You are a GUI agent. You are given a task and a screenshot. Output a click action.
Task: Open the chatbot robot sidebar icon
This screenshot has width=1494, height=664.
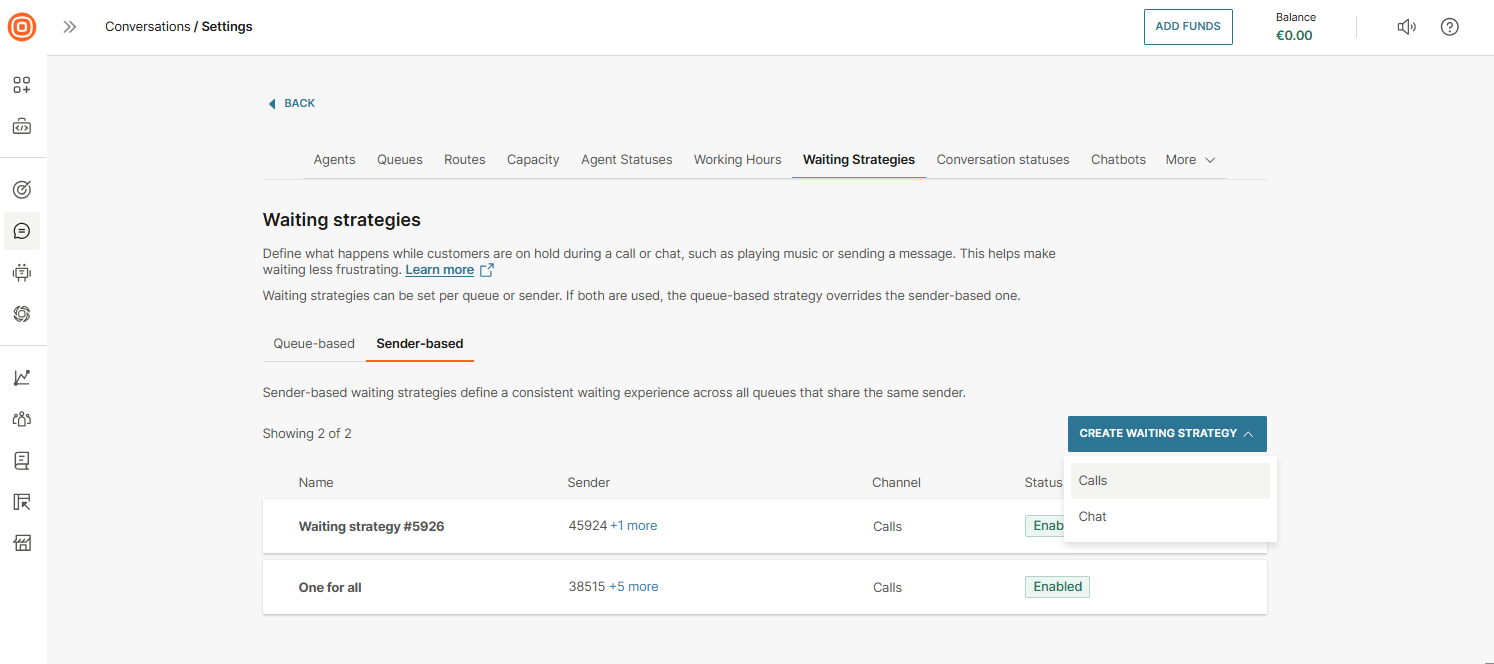click(x=22, y=272)
